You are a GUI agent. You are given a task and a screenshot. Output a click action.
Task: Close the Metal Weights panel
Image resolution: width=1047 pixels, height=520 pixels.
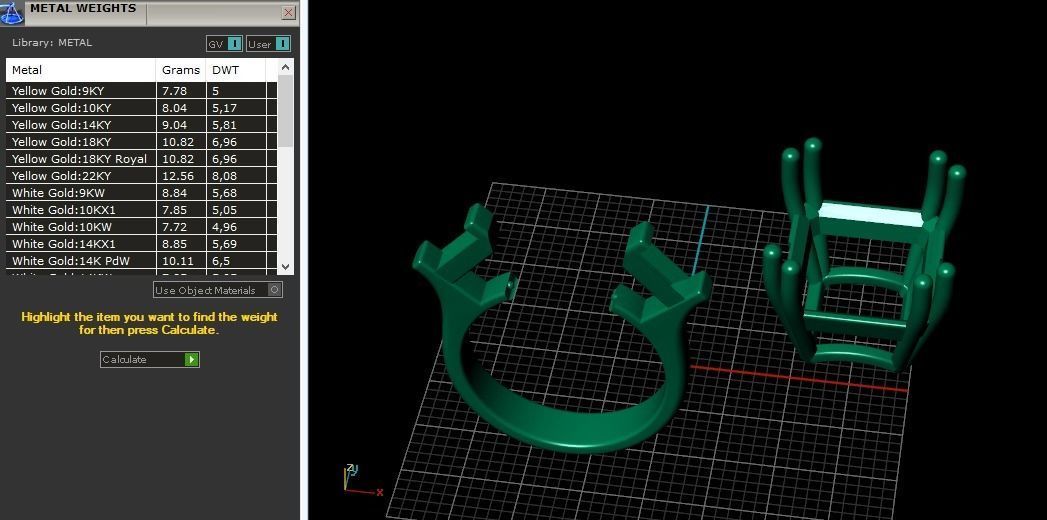pos(288,12)
